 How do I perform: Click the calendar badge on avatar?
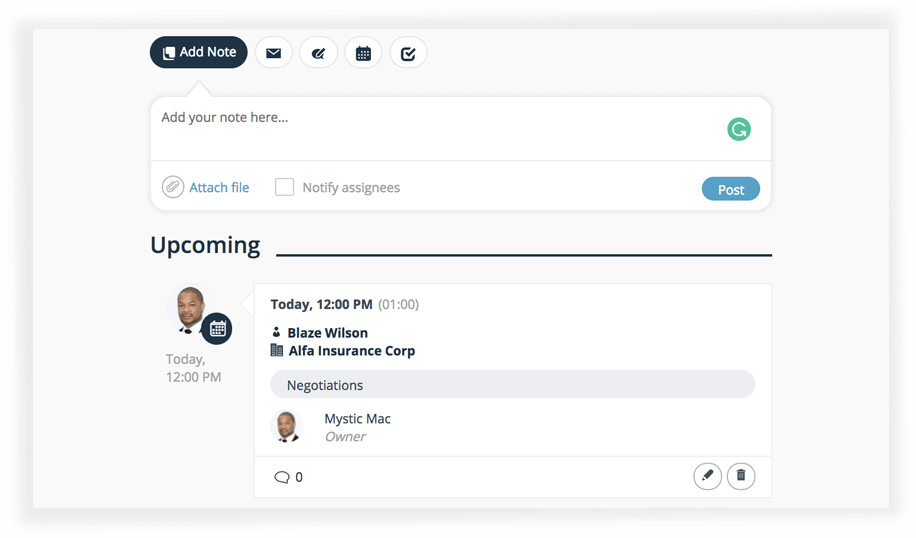pos(217,328)
